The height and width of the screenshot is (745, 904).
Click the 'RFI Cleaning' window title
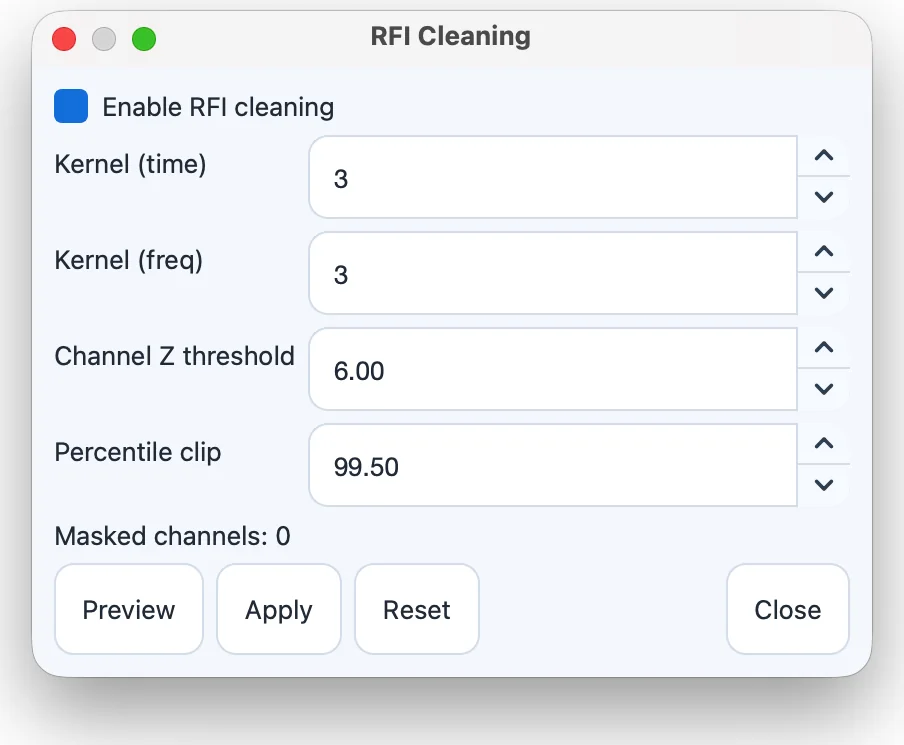(450, 36)
